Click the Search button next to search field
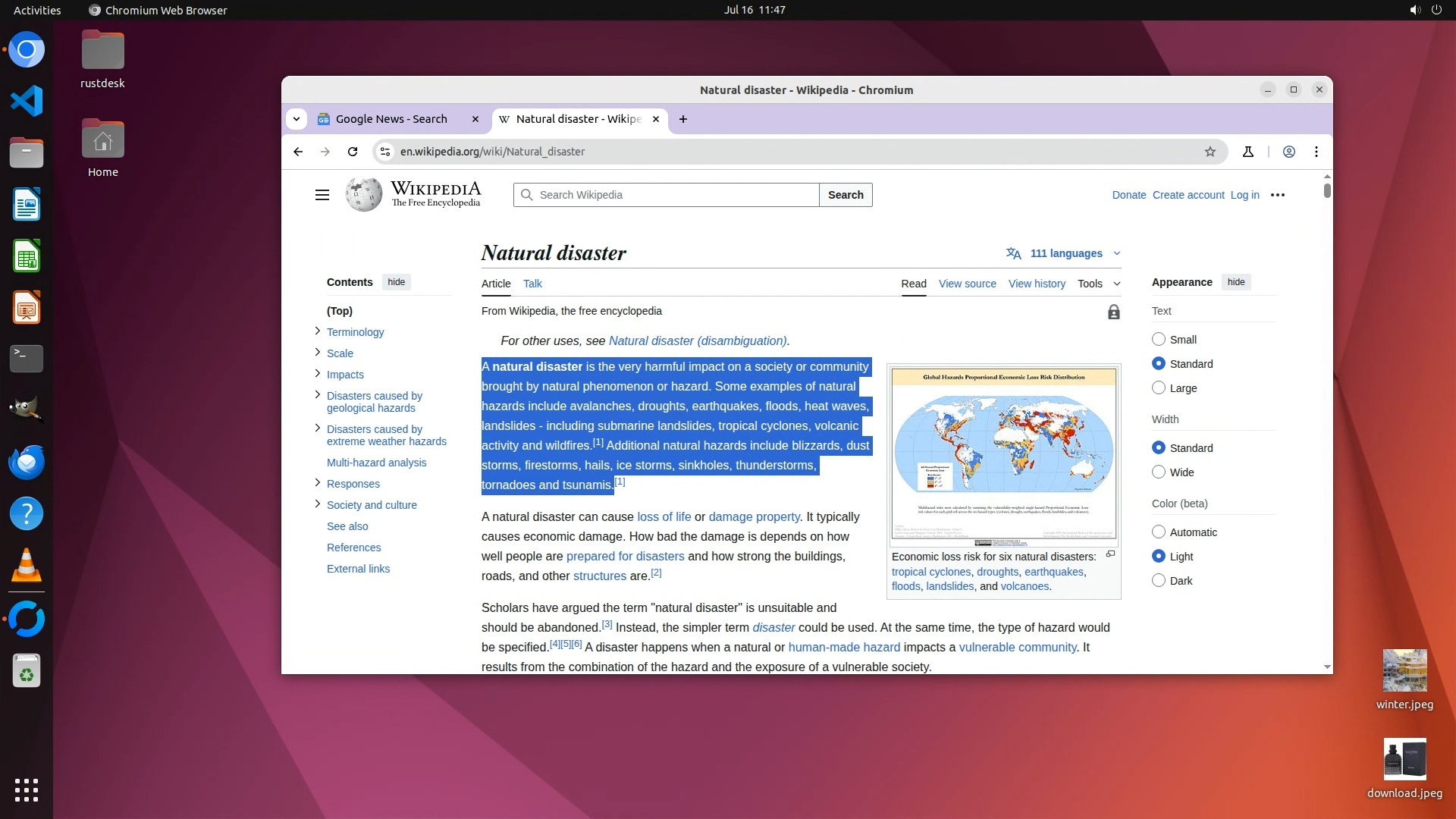Image resolution: width=1456 pixels, height=819 pixels. (846, 195)
